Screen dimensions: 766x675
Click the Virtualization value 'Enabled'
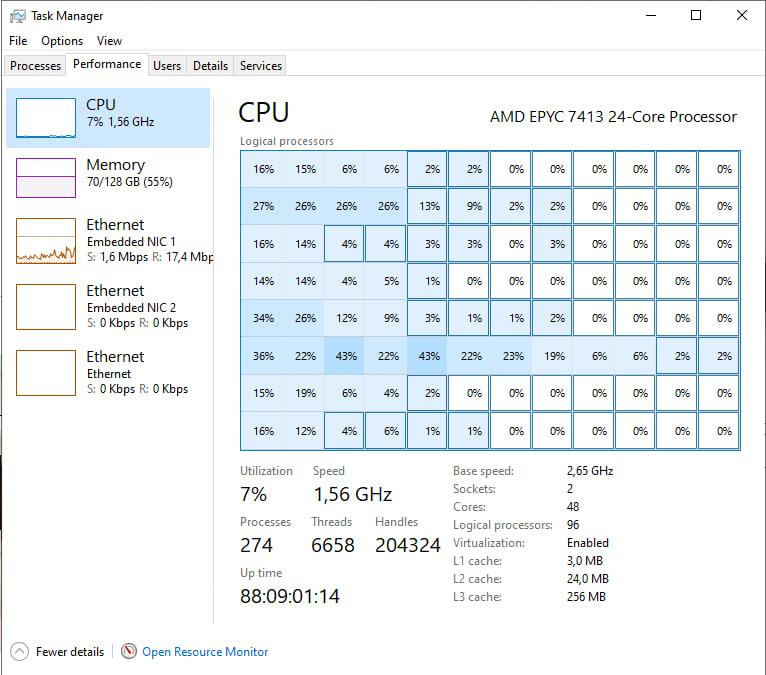(x=588, y=543)
